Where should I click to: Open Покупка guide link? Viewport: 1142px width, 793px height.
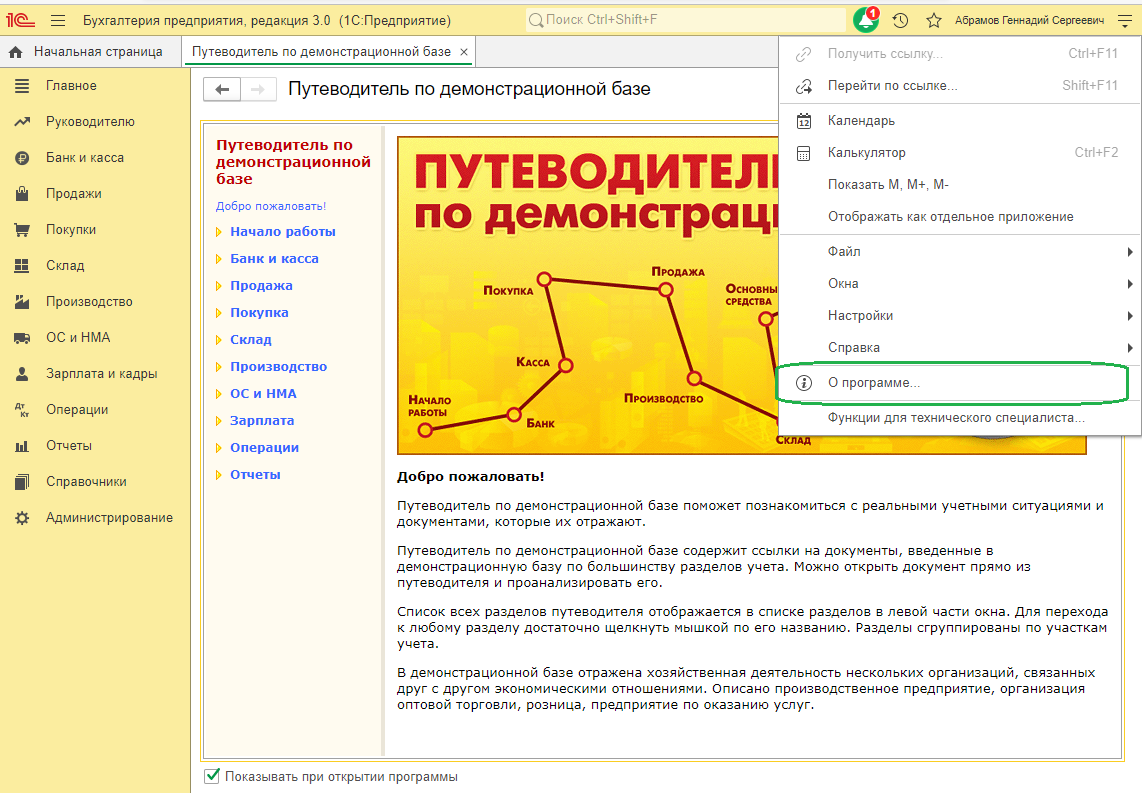click(259, 312)
